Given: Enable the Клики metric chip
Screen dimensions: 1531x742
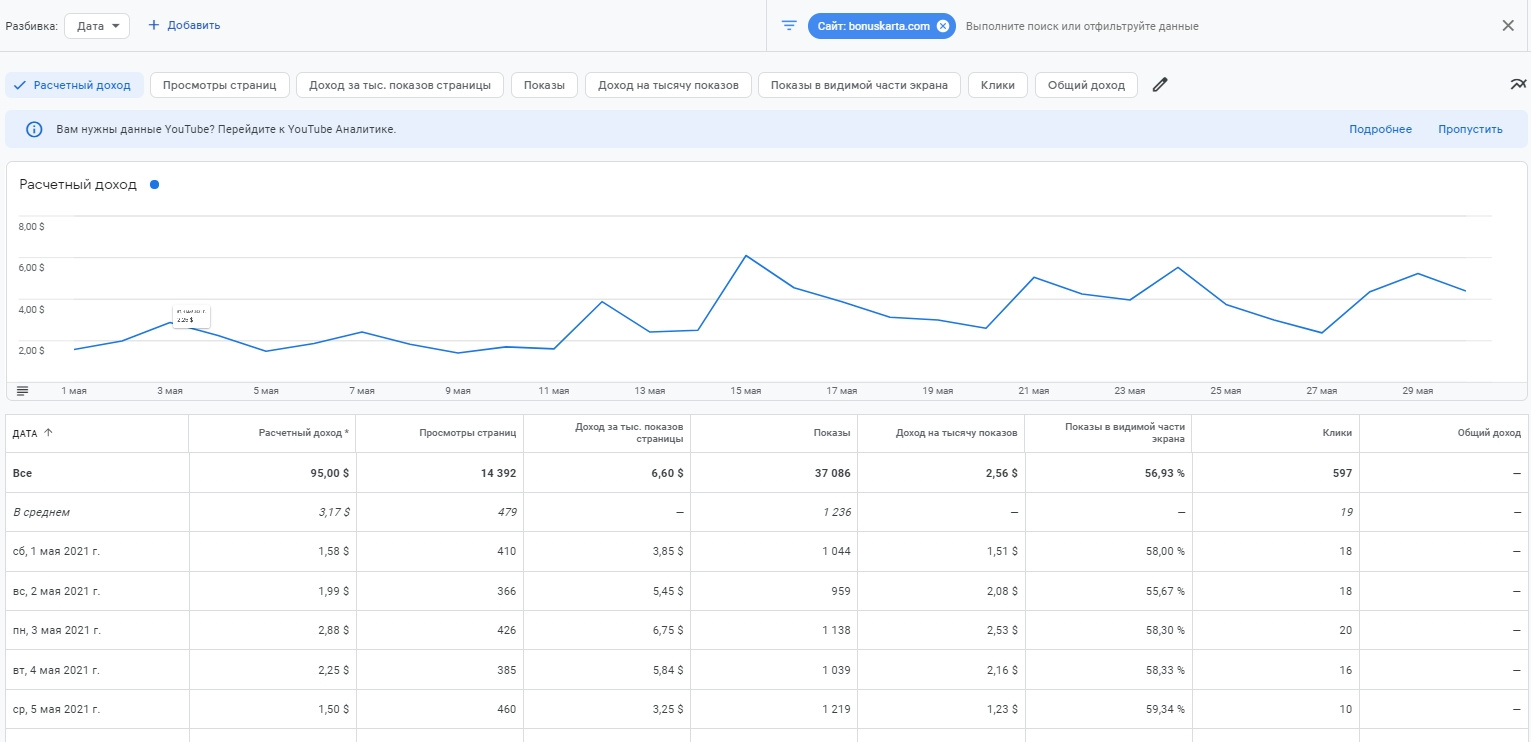Looking at the screenshot, I should [x=997, y=85].
